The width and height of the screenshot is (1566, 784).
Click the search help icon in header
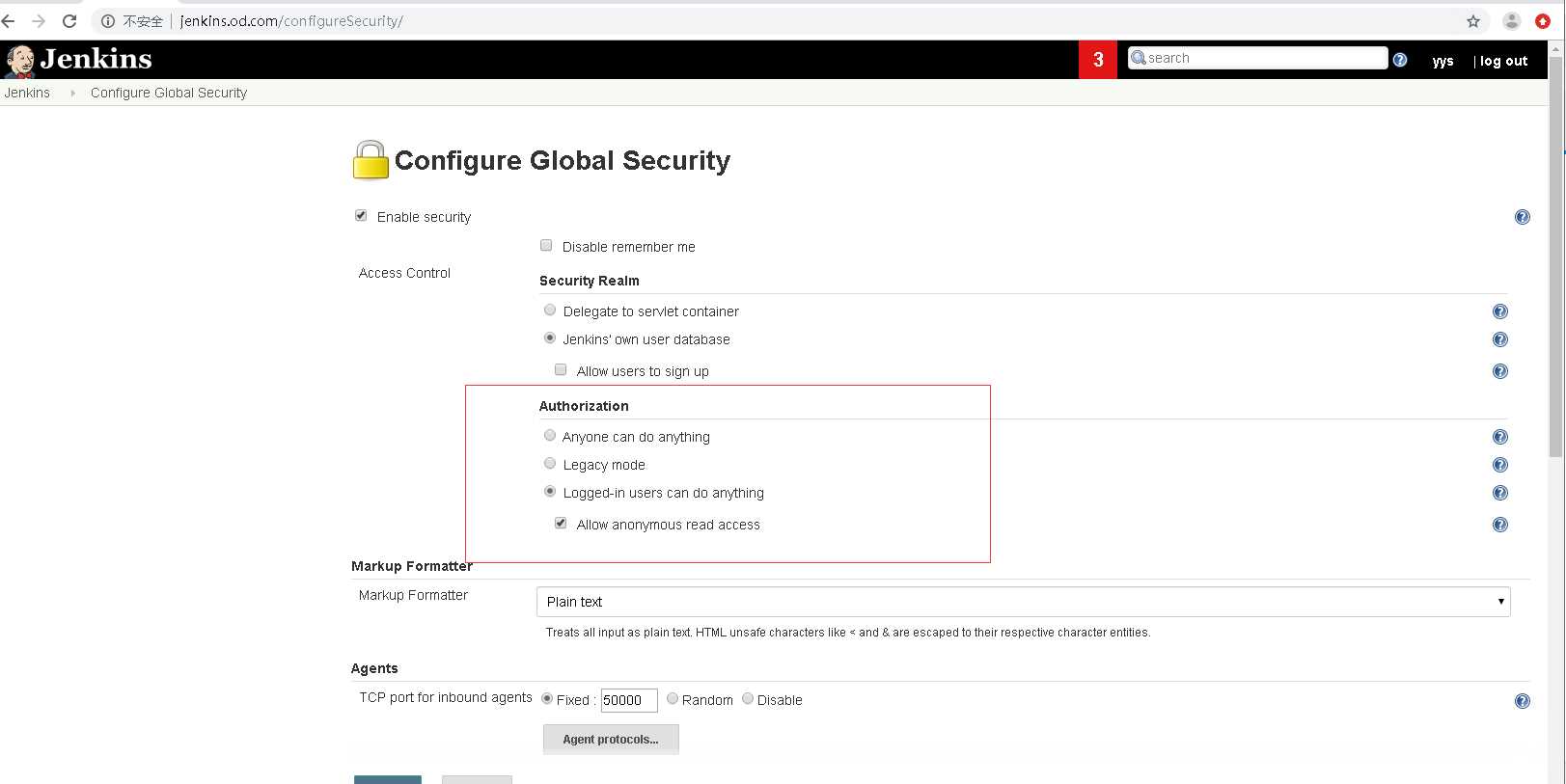(1400, 60)
